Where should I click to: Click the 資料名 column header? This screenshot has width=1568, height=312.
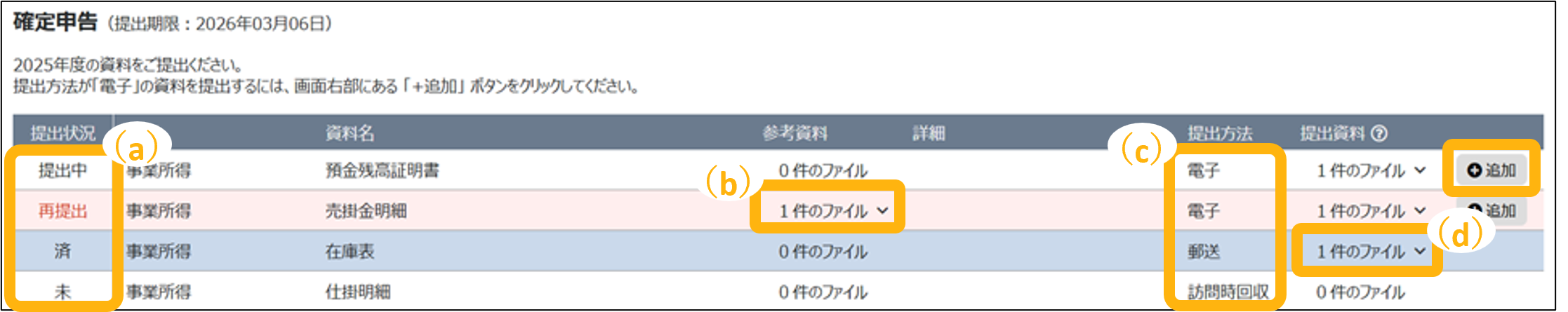pos(350,133)
